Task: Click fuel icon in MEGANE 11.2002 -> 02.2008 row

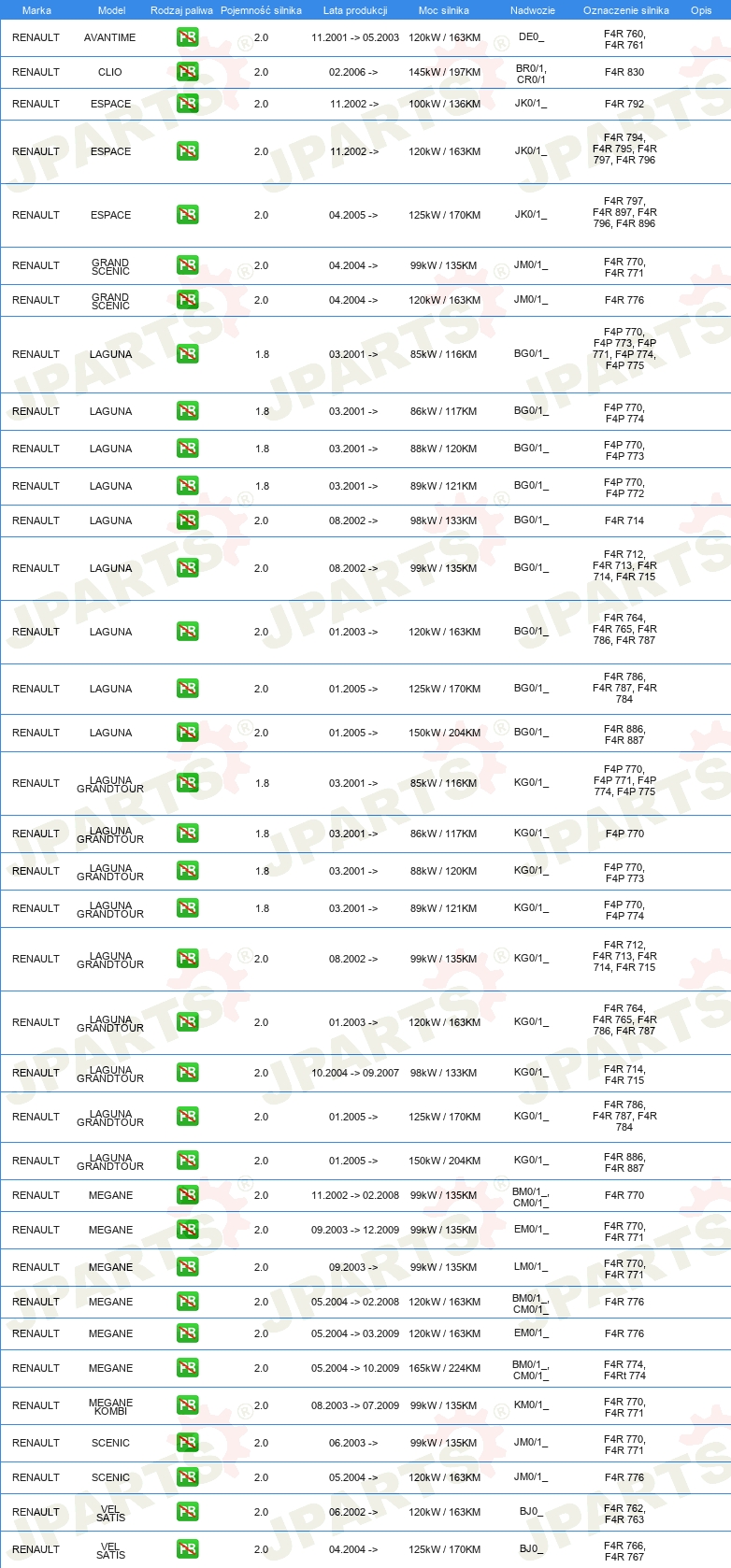Action: click(187, 1195)
